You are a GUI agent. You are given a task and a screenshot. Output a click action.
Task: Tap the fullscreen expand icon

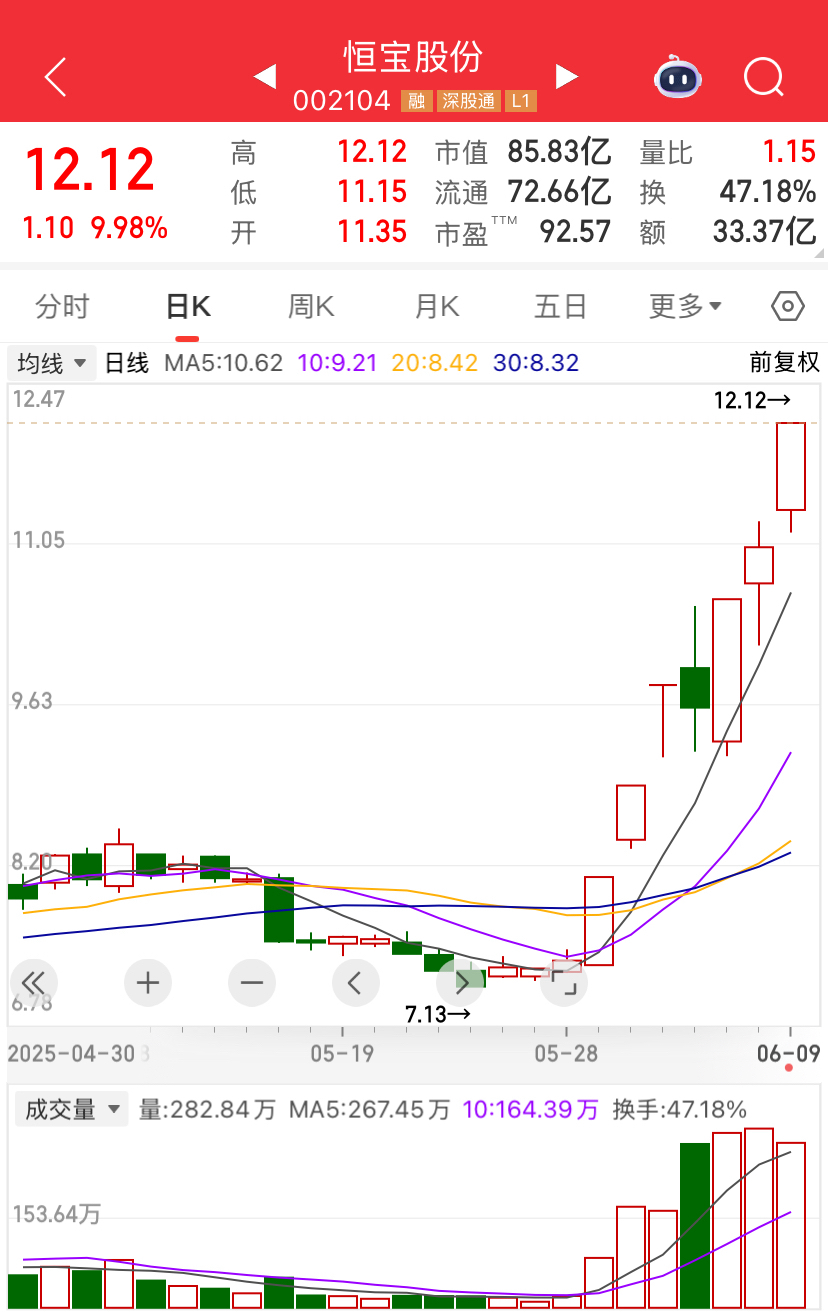pyautogui.click(x=564, y=982)
